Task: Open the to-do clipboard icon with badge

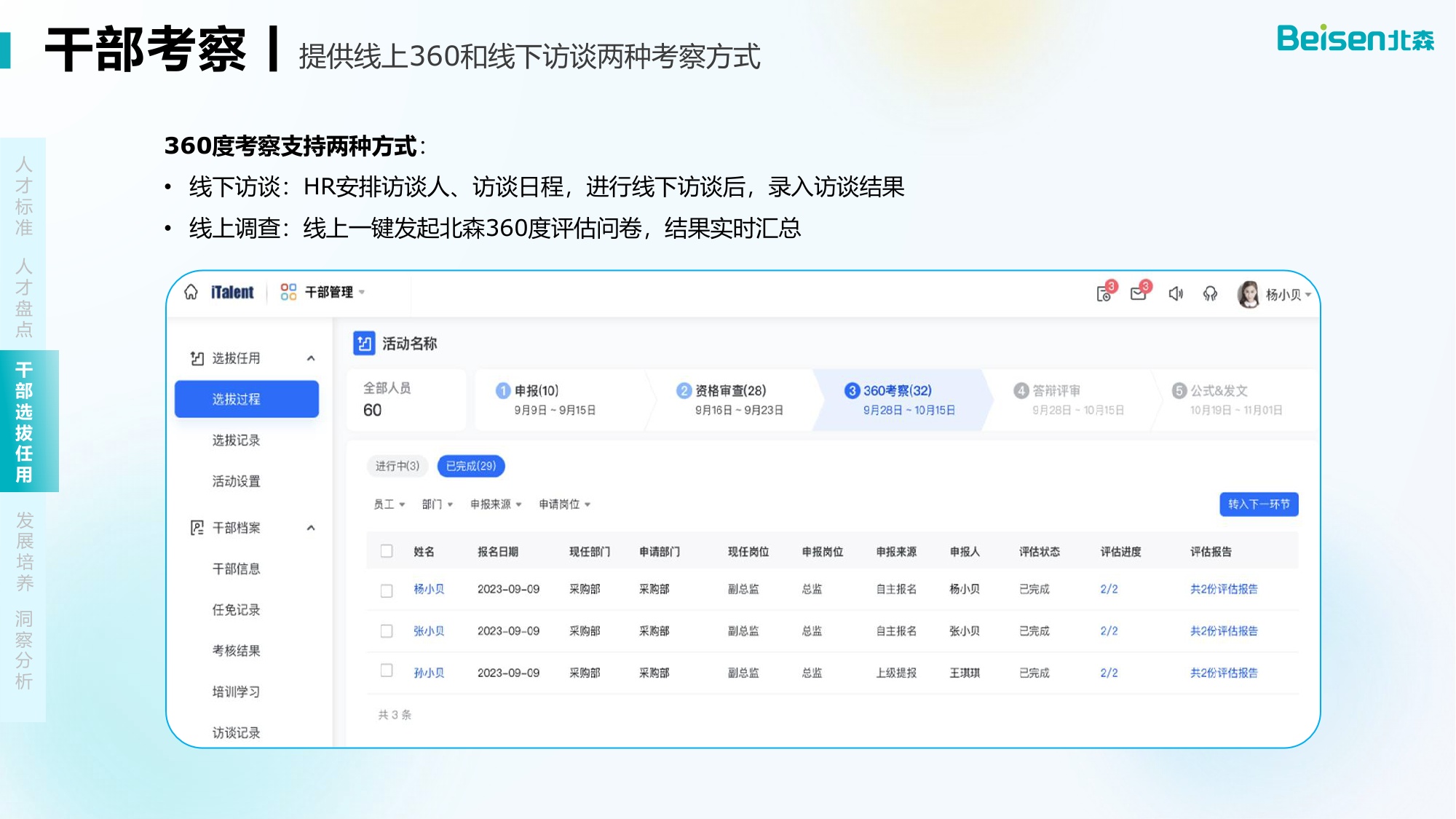Action: click(x=1104, y=293)
